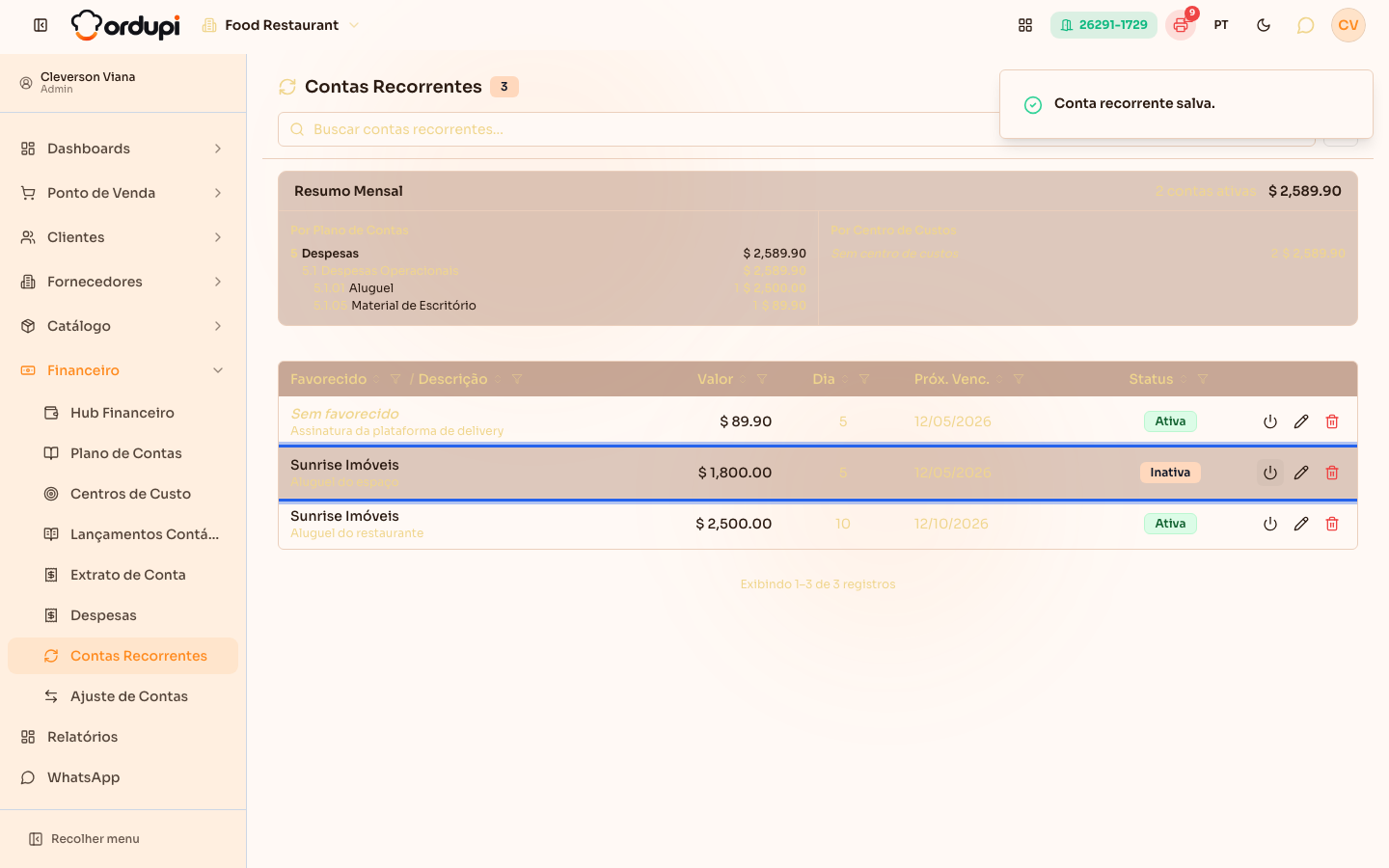Image resolution: width=1389 pixels, height=868 pixels.
Task: Delete the $2,500.00 recurring account
Action: (1332, 524)
